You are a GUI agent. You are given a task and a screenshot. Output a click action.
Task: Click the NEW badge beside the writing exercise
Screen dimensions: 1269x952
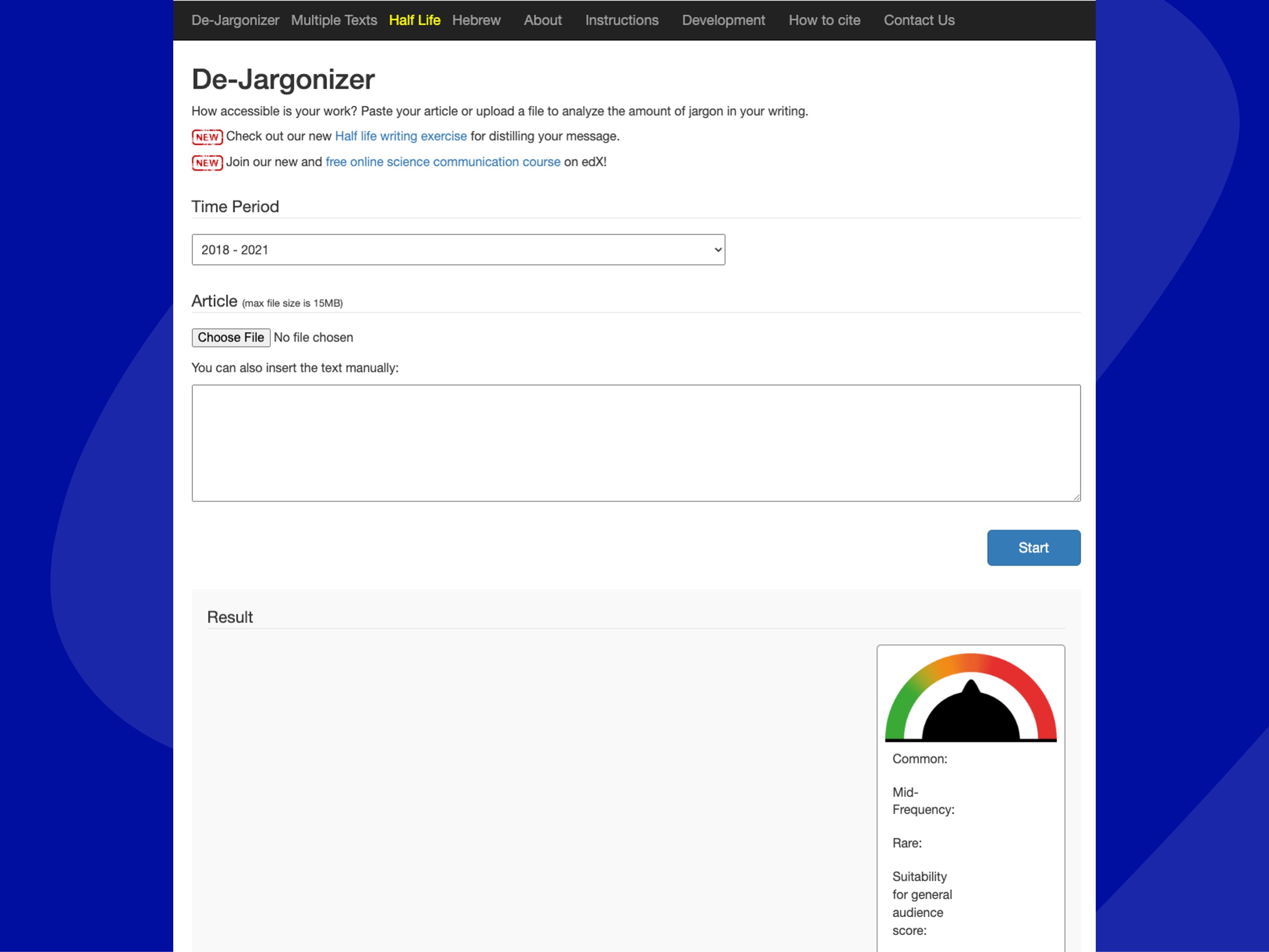pyautogui.click(x=207, y=137)
